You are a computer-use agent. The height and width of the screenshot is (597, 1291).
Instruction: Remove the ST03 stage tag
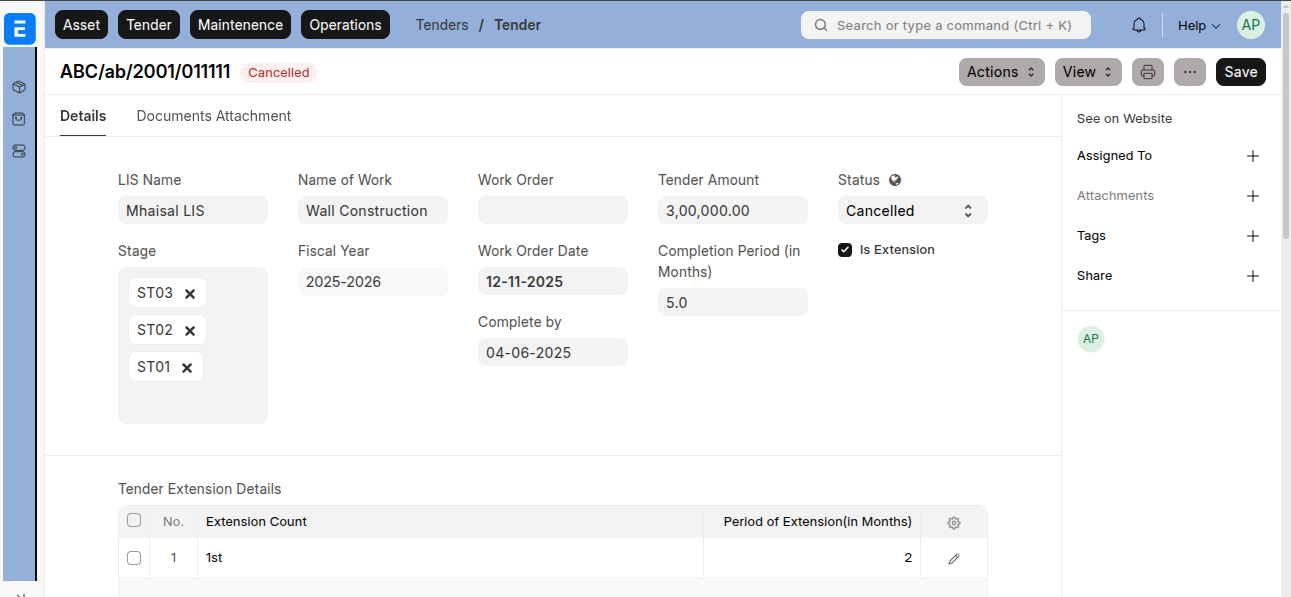point(190,294)
